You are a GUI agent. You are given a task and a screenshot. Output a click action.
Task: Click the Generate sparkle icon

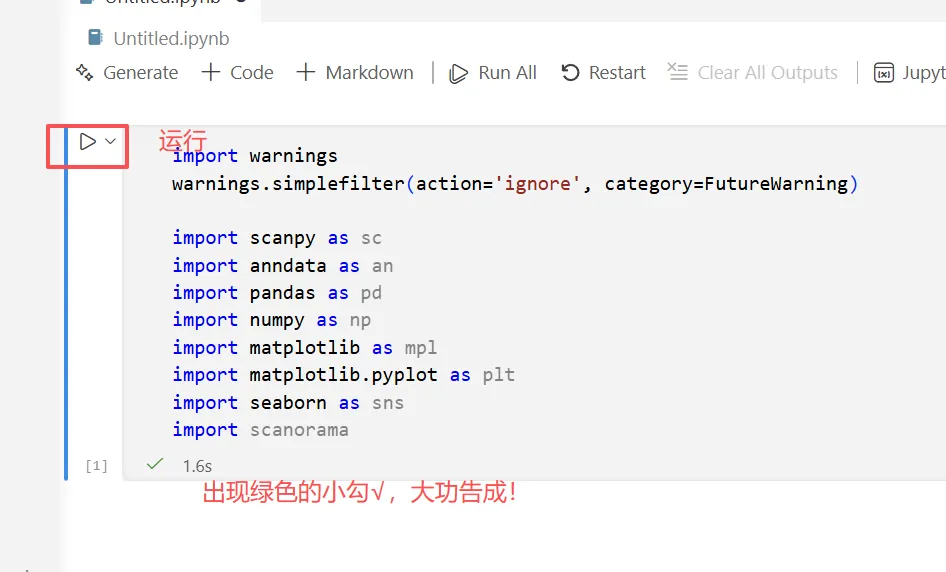[x=84, y=72]
